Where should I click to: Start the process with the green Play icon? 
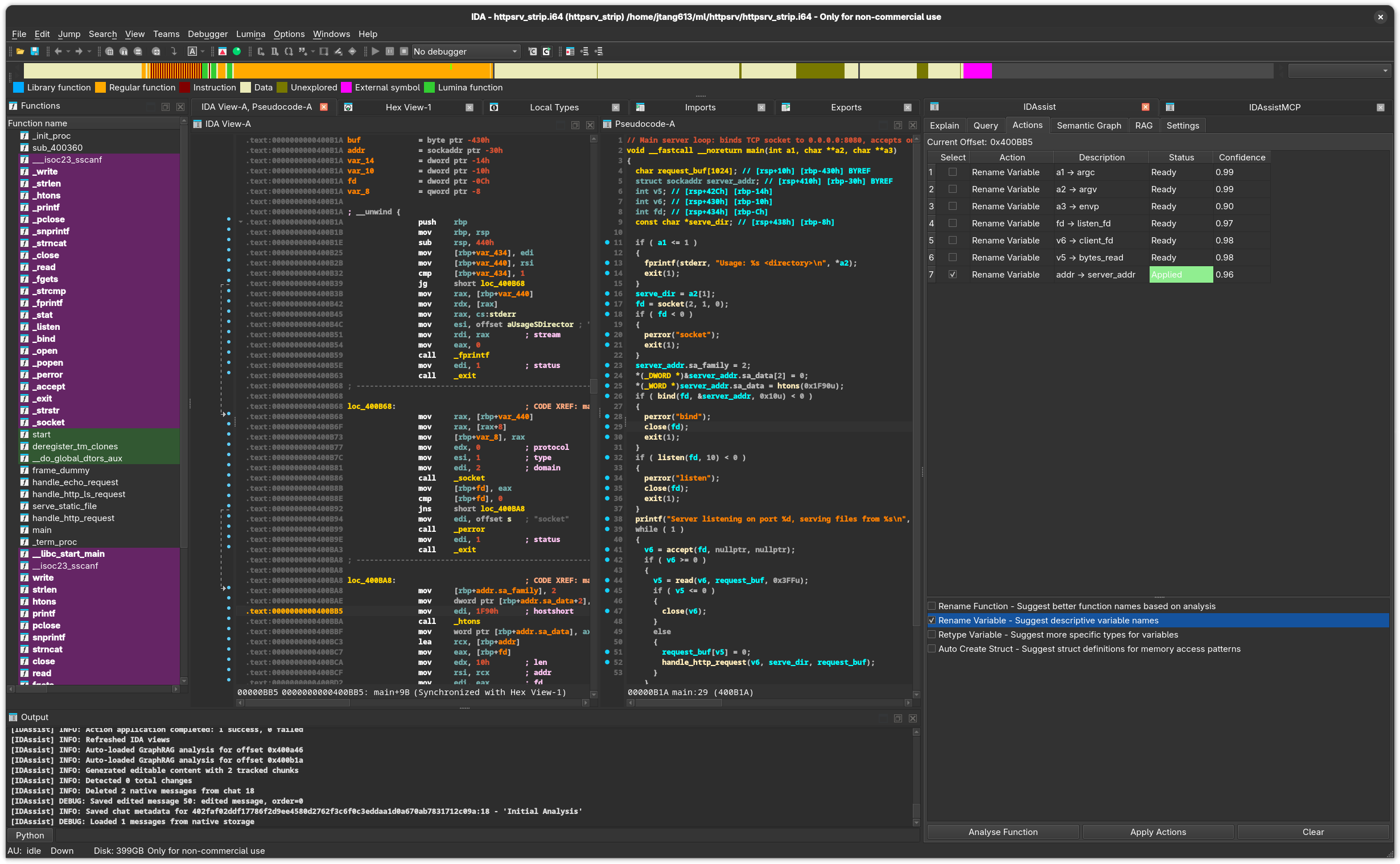click(x=375, y=51)
